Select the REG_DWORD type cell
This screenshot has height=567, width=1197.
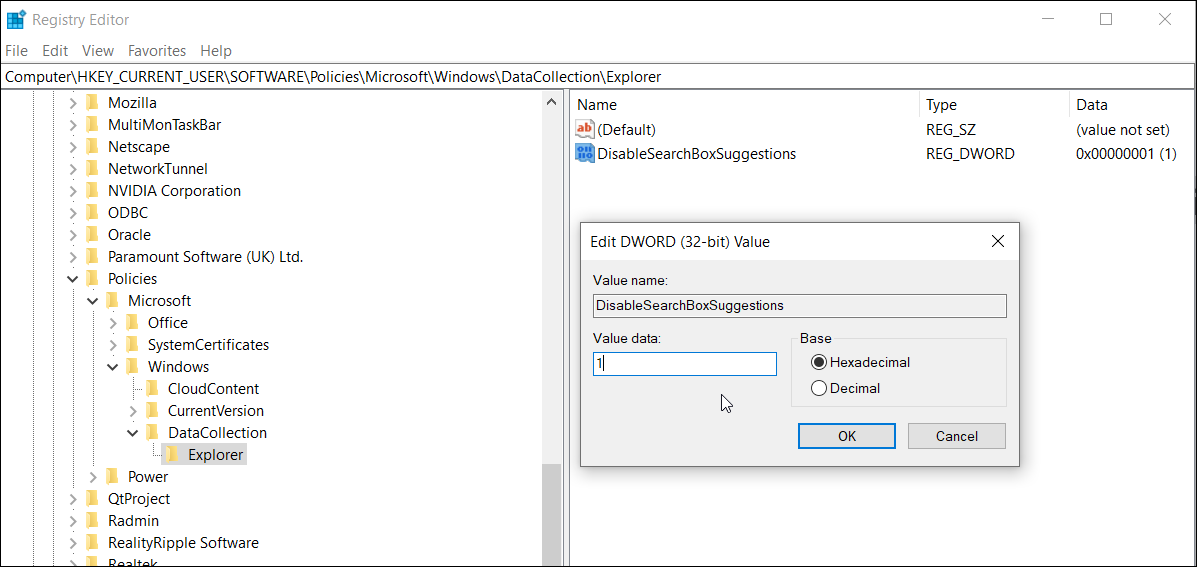click(970, 153)
